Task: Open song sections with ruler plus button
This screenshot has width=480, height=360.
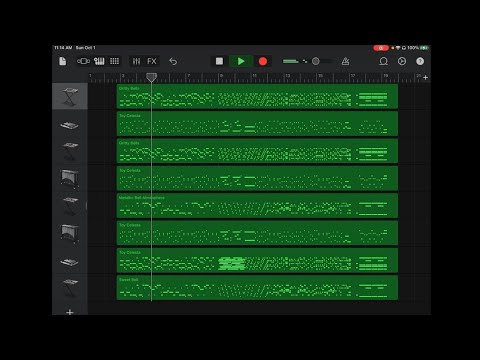Action: 425,78
